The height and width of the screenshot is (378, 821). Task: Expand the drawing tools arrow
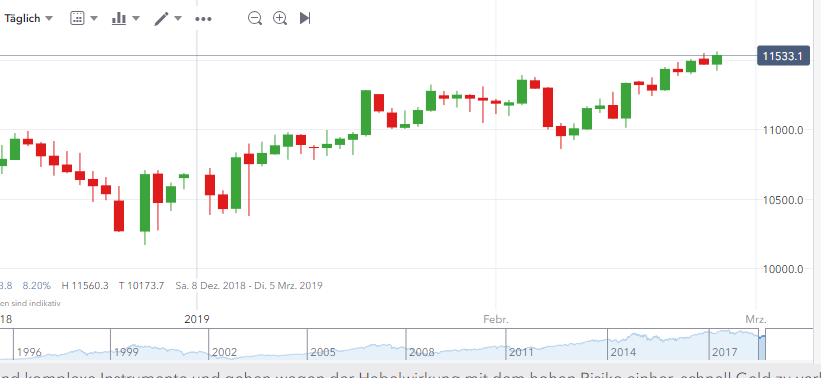[x=178, y=18]
